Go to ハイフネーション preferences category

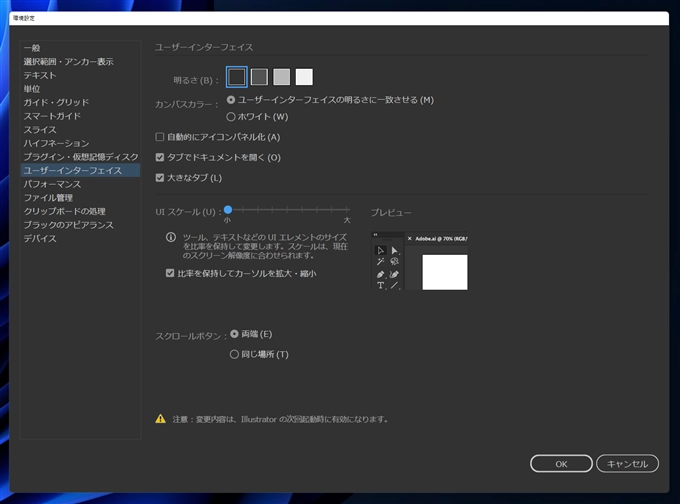80,143
